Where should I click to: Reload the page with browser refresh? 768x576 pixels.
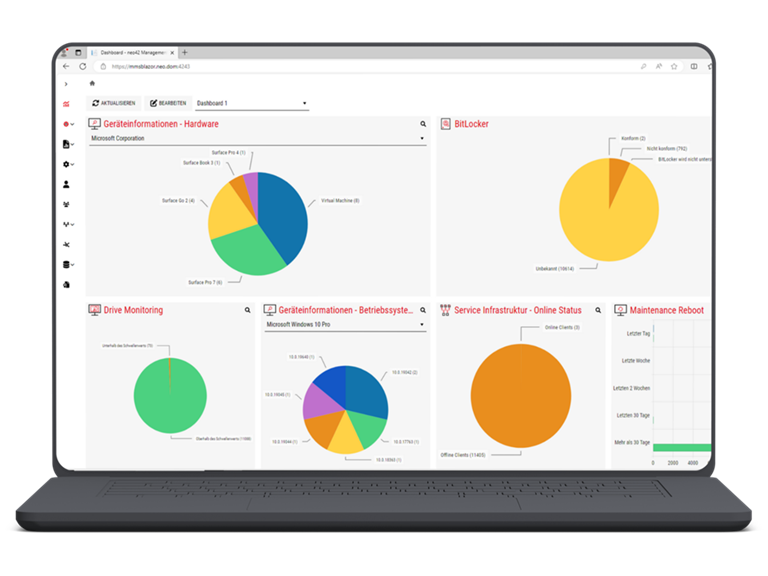tap(83, 67)
